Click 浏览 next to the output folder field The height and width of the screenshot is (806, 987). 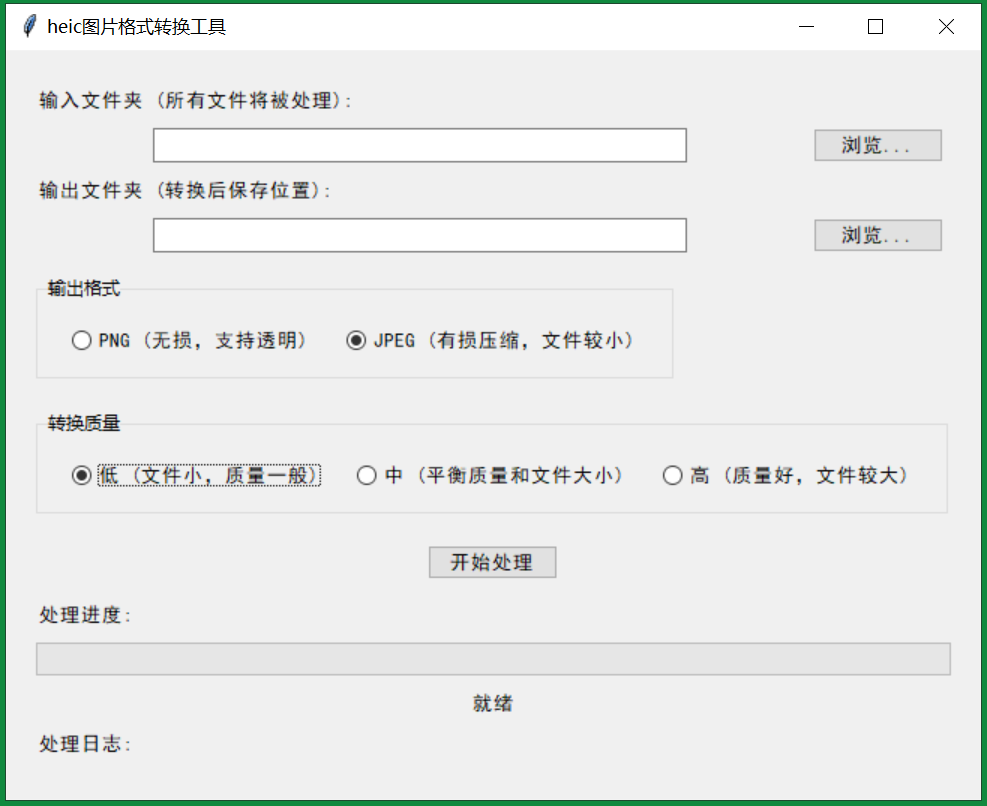pos(877,235)
